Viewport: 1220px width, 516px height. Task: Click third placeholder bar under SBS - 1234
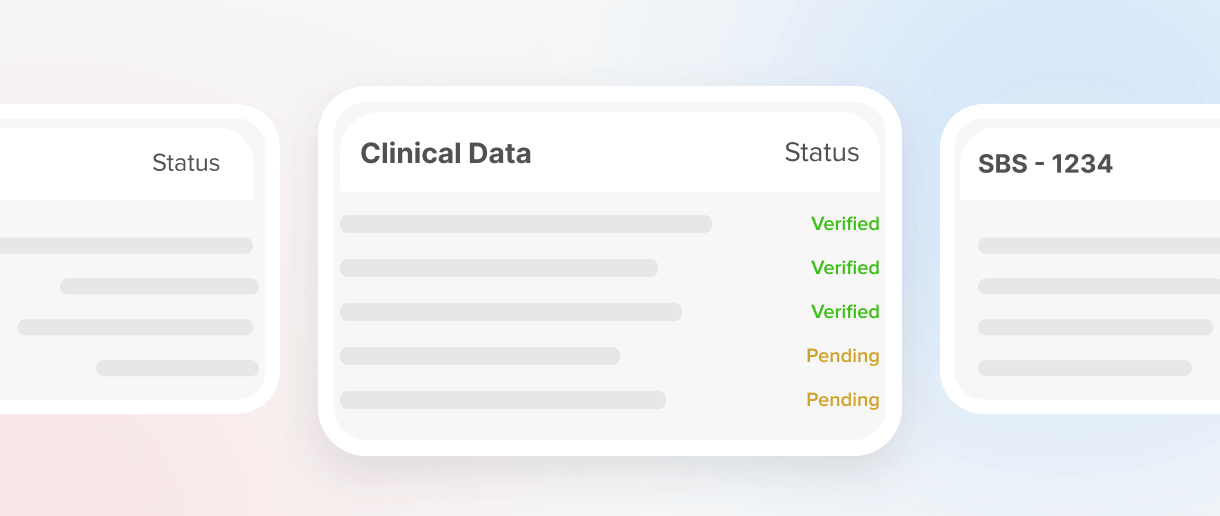(x=1095, y=327)
